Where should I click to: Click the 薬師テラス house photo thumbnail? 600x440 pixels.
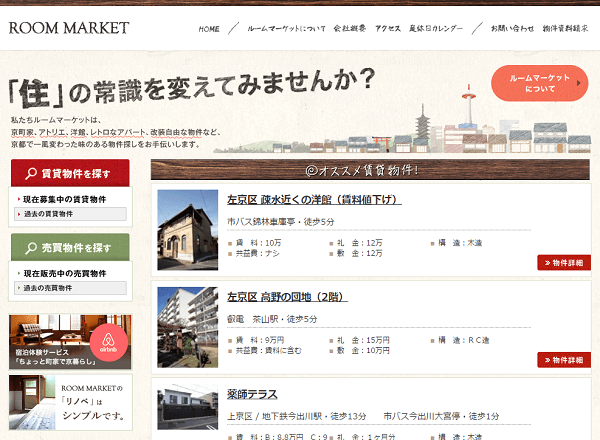tap(188, 407)
